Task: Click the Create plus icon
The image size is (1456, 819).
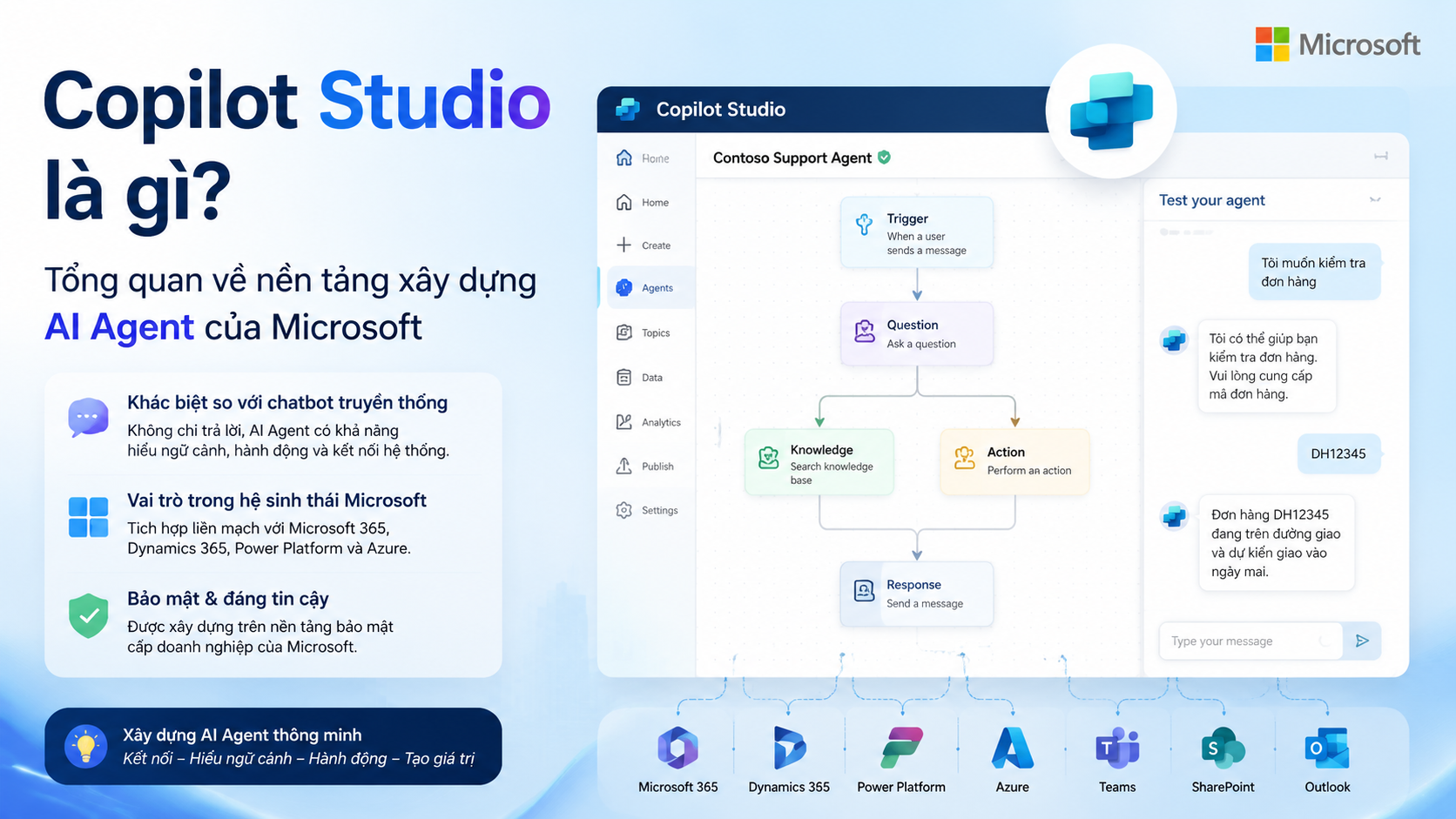Action: [624, 245]
